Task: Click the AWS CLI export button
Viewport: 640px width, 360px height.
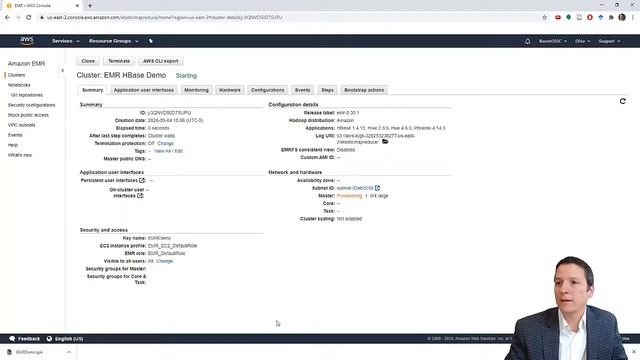Action: 160,61
